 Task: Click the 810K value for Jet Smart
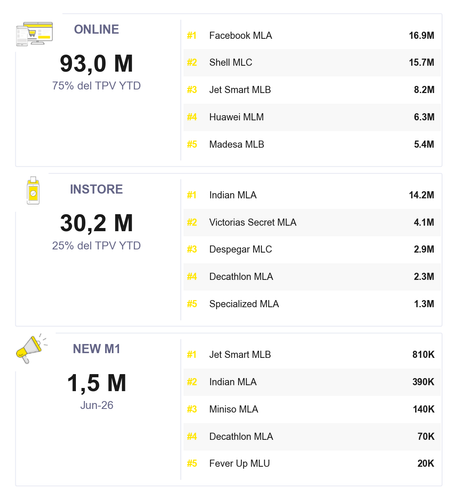click(x=423, y=354)
